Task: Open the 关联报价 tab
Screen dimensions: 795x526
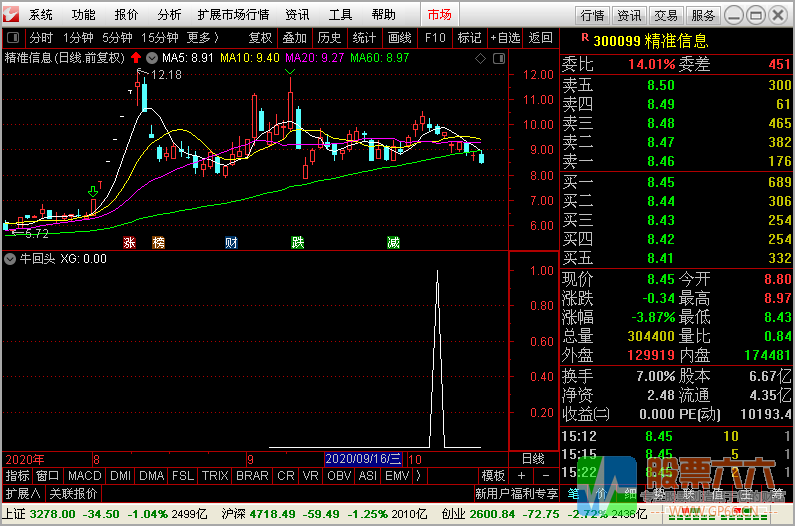Action: click(x=73, y=494)
